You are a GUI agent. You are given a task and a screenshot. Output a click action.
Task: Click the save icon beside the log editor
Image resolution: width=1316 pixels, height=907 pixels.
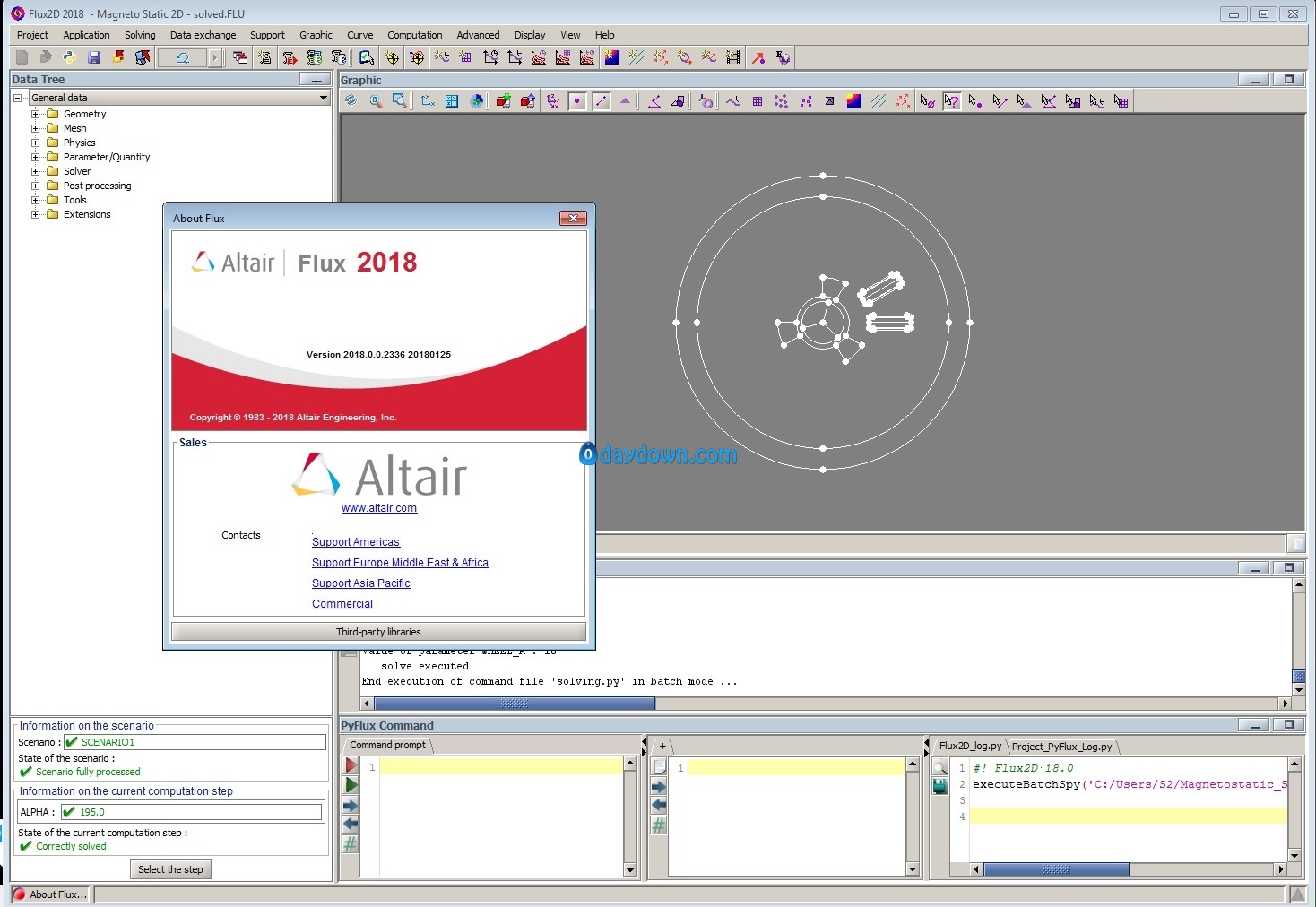(x=940, y=786)
